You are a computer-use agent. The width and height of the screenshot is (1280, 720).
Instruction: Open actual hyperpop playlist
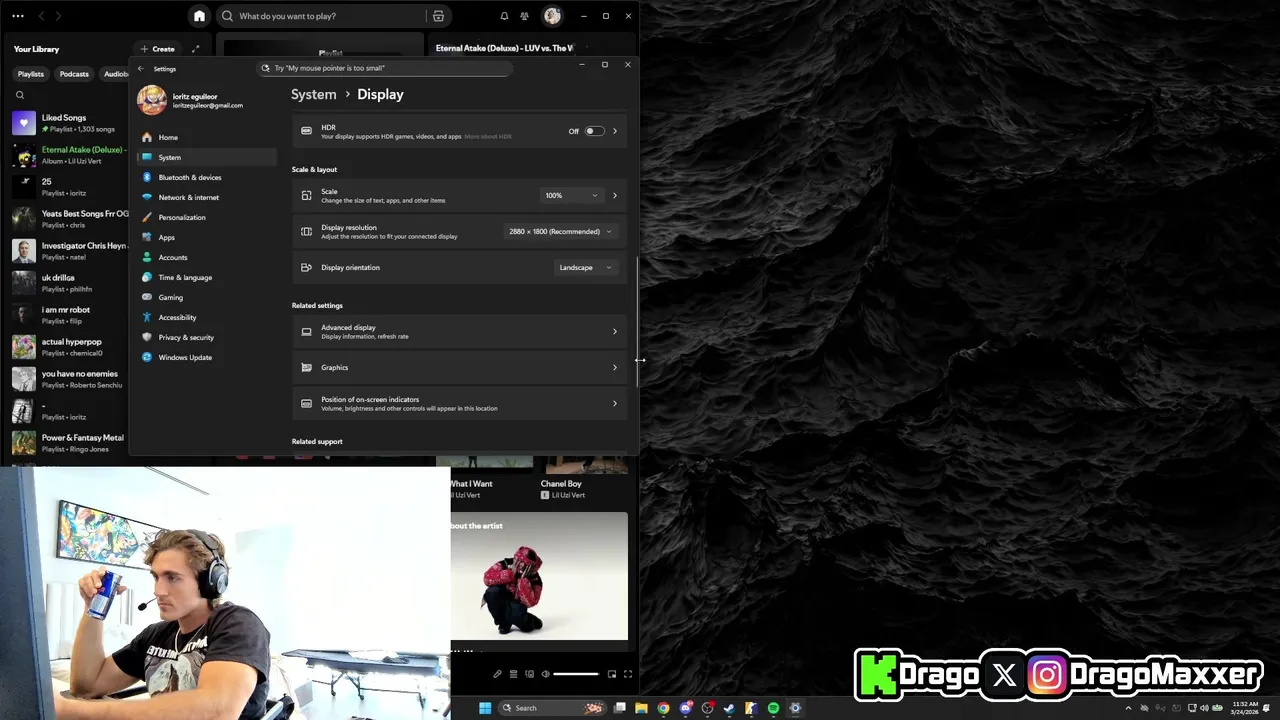pyautogui.click(x=70, y=347)
